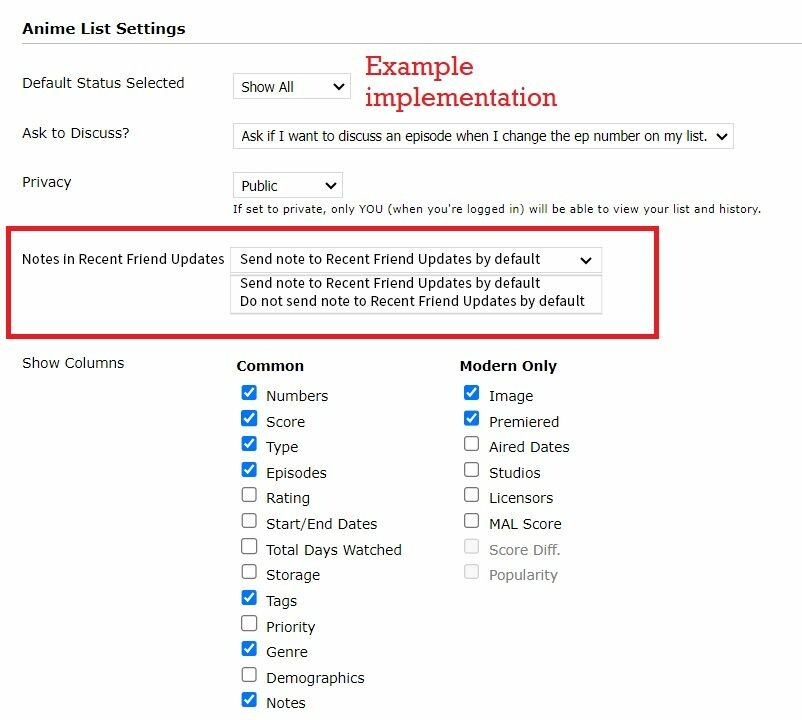Open the Default Status Selected dropdown
Image resolution: width=802 pixels, height=720 pixels.
pyautogui.click(x=292, y=86)
